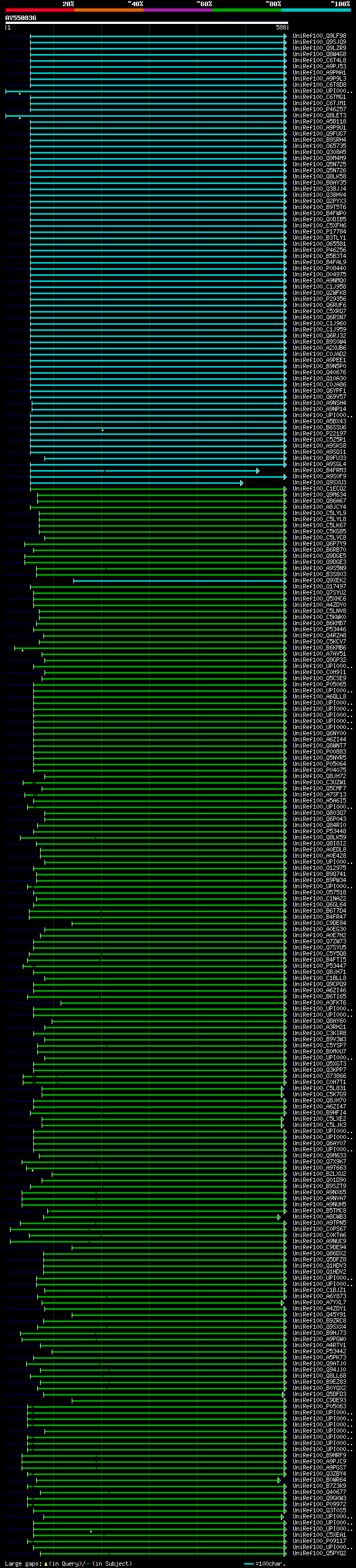Screen dimensions: 356x1568
Task: Select the UniRef100_O17497 label
Action: click(319, 587)
